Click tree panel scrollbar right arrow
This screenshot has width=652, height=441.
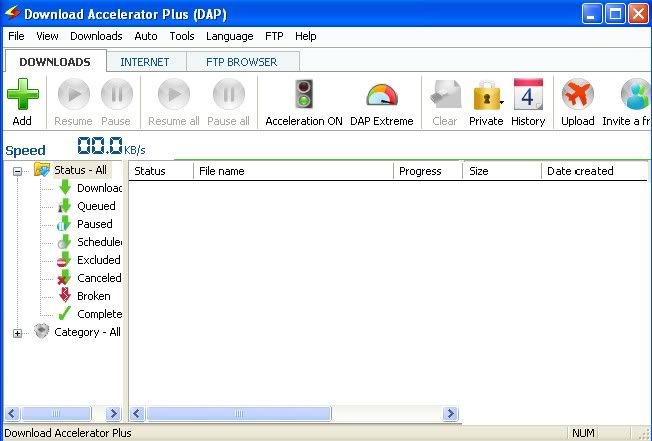[113, 414]
